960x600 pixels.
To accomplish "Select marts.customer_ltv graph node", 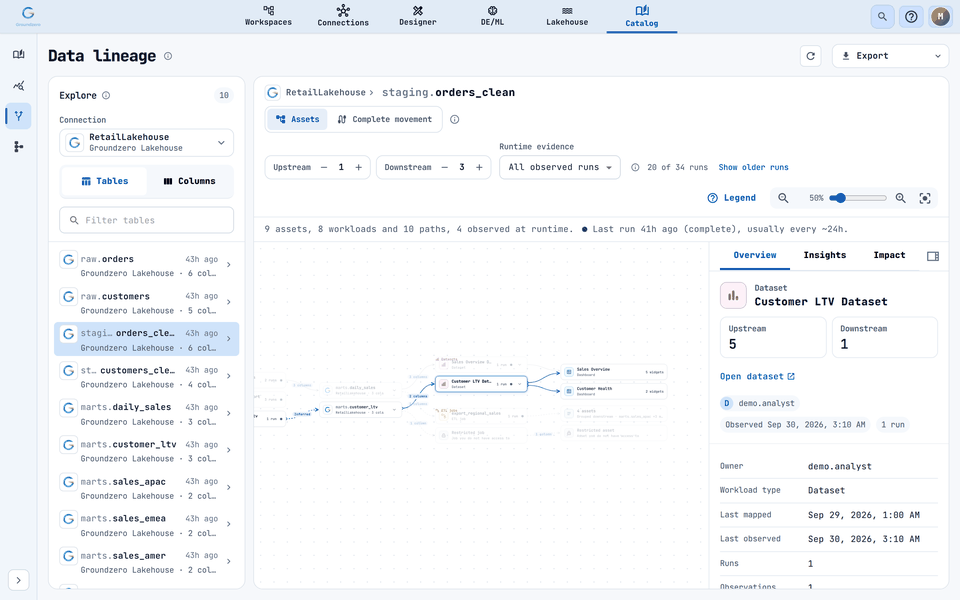I will click(361, 409).
